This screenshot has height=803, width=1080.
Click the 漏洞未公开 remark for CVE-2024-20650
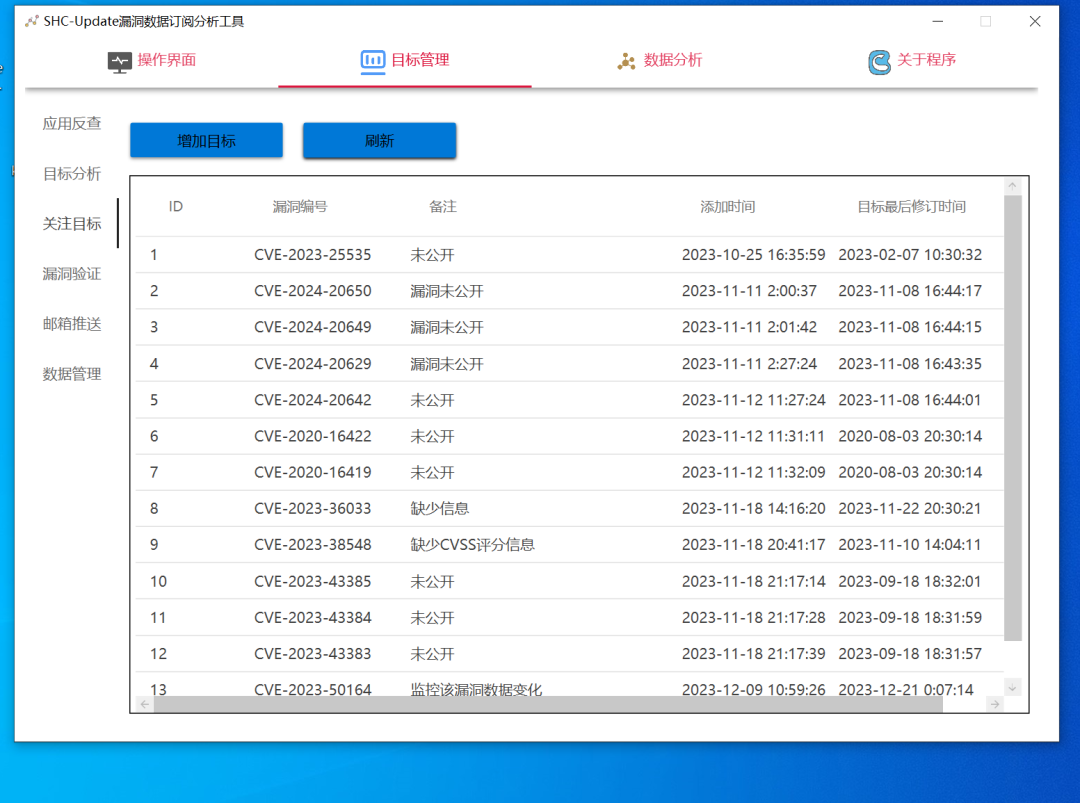pyautogui.click(x=447, y=291)
